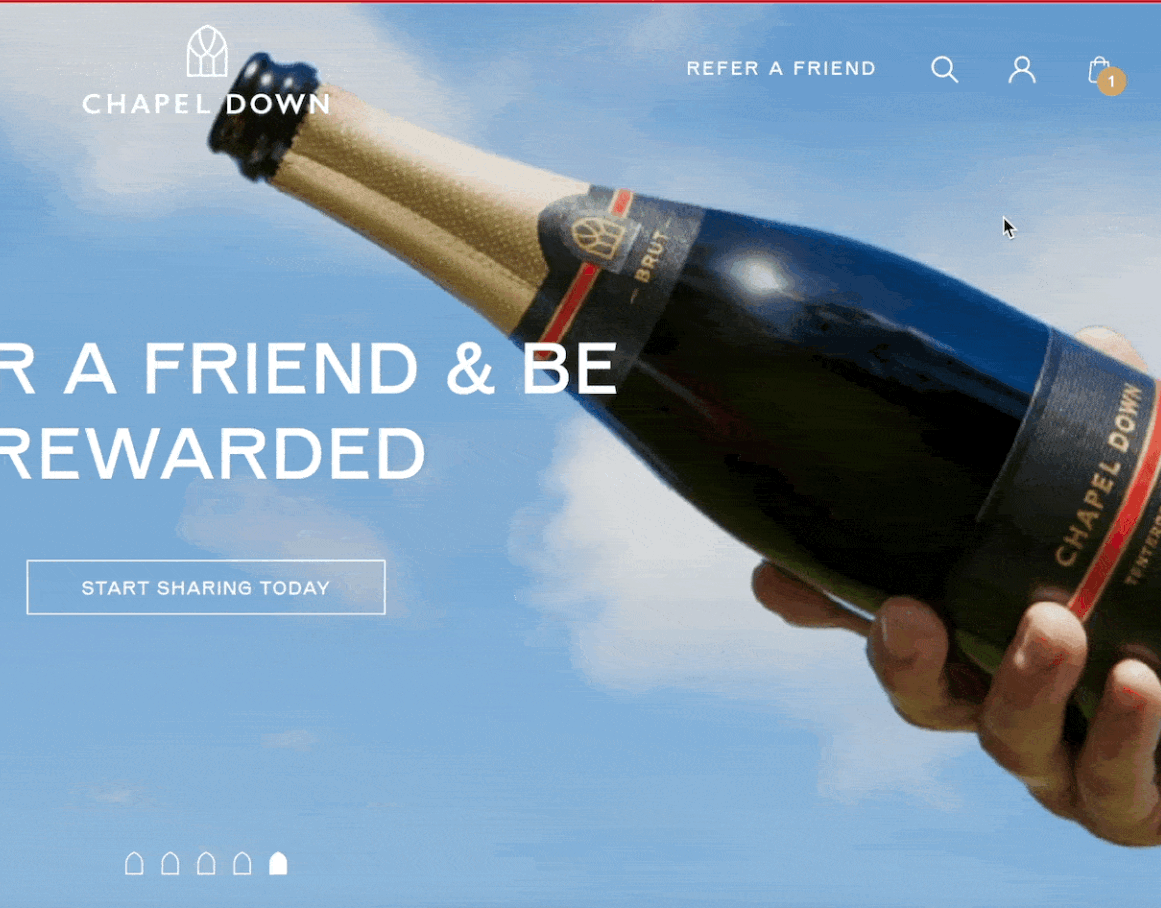Open the shopping bag icon
Image resolution: width=1161 pixels, height=908 pixels.
[x=1099, y=70]
